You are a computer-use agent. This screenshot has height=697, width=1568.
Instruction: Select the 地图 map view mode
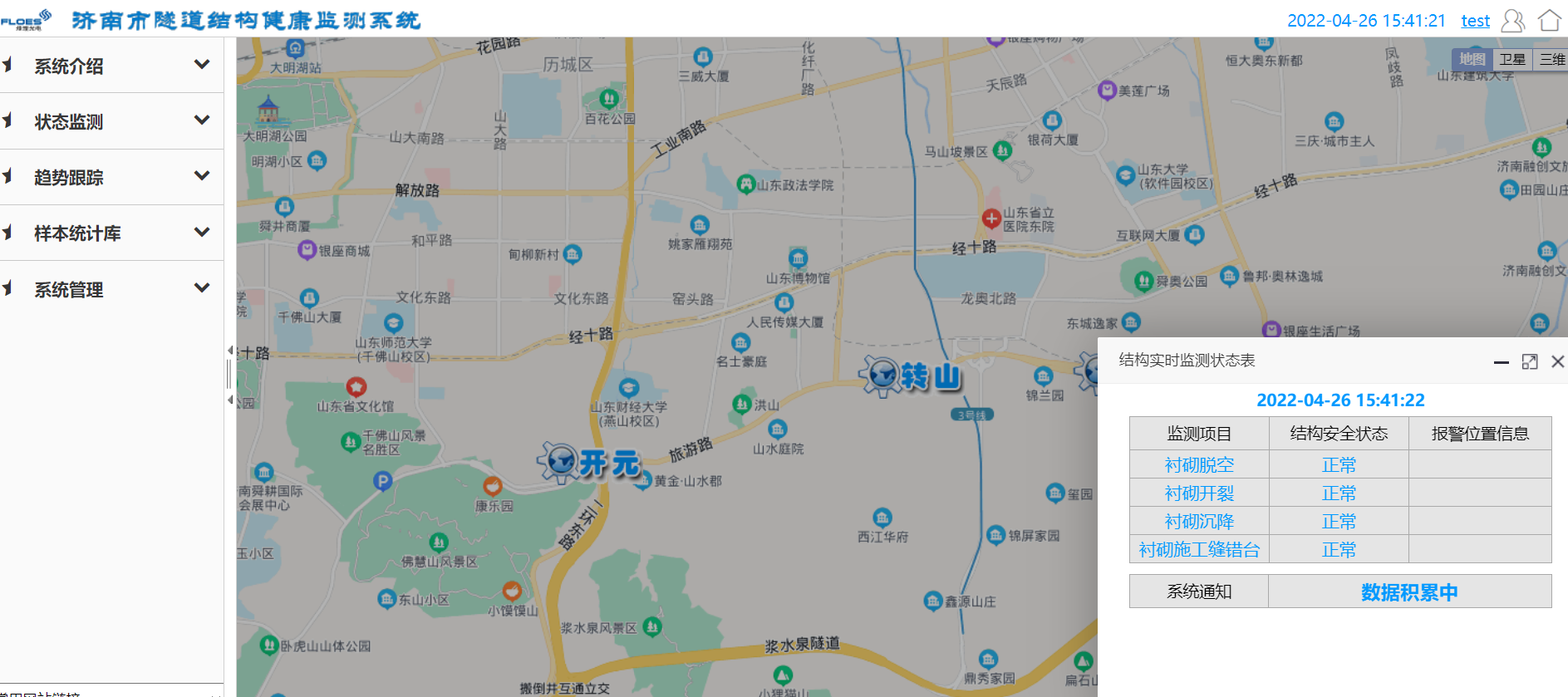1472,59
